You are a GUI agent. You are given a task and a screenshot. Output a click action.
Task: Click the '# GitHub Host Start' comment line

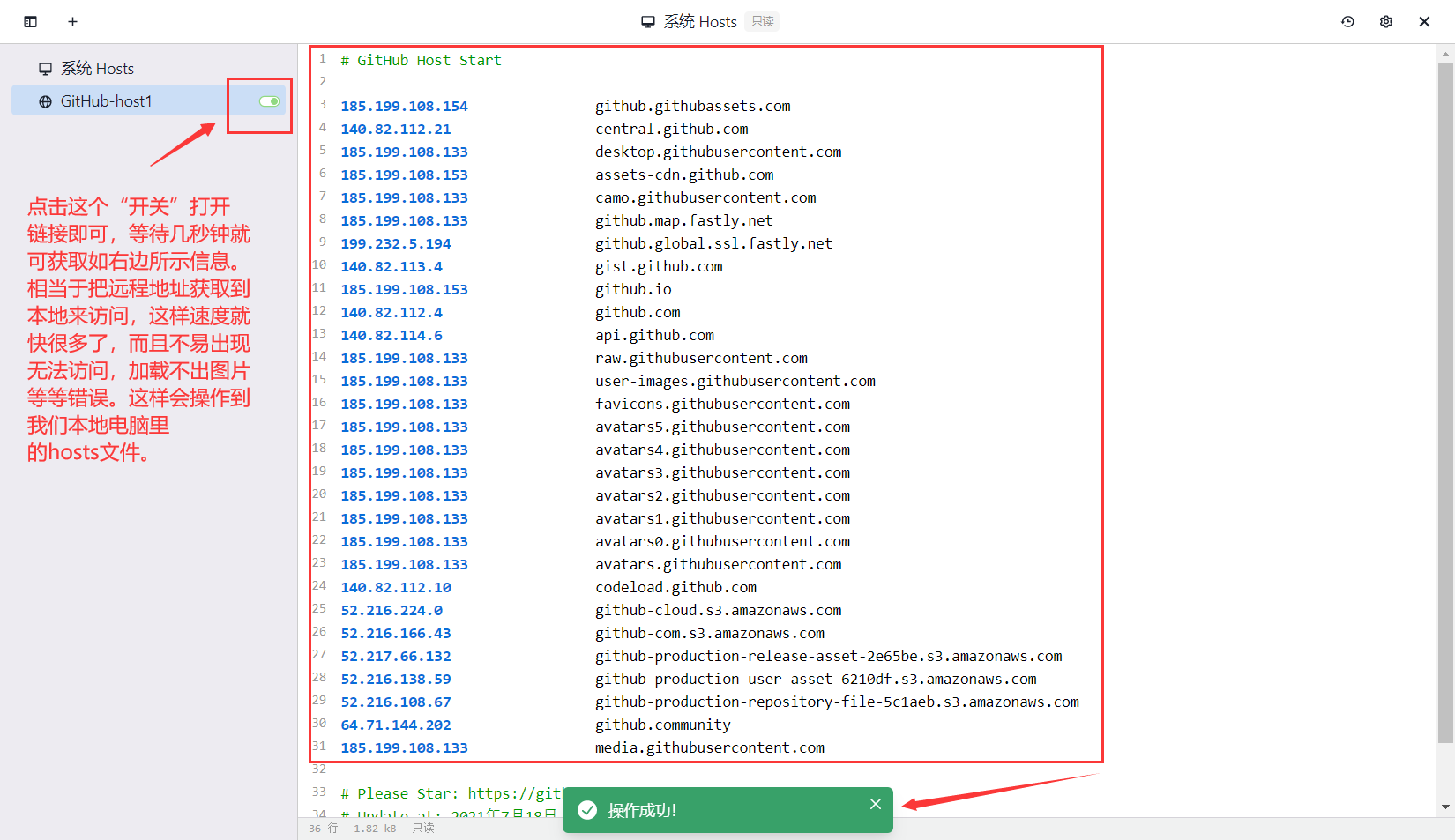click(421, 60)
